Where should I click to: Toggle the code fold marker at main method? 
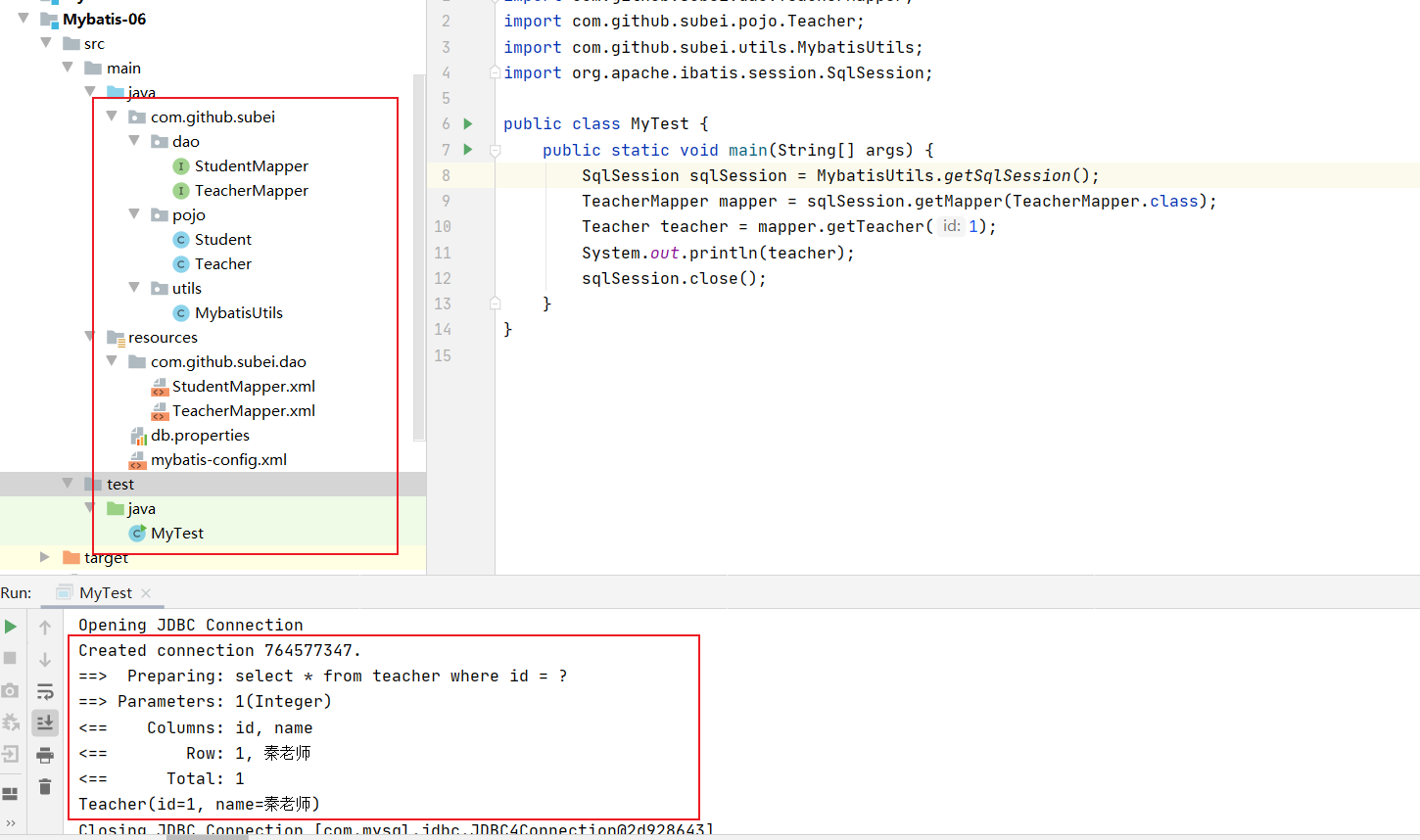(496, 151)
